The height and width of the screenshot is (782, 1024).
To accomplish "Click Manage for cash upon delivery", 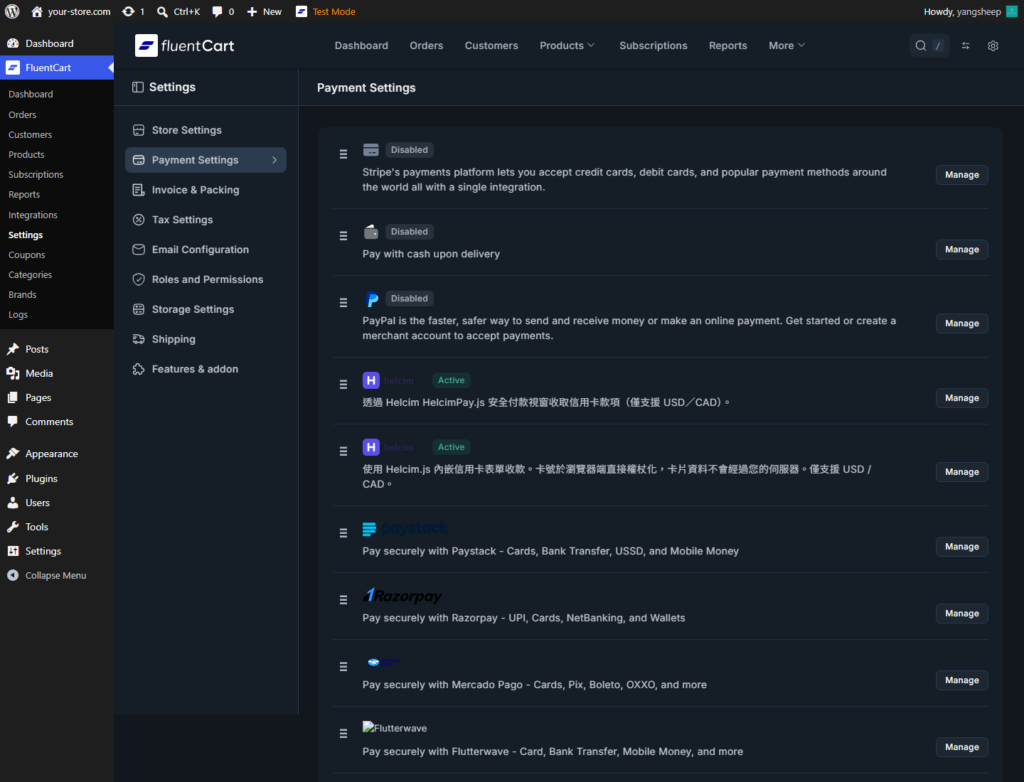I will click(961, 250).
